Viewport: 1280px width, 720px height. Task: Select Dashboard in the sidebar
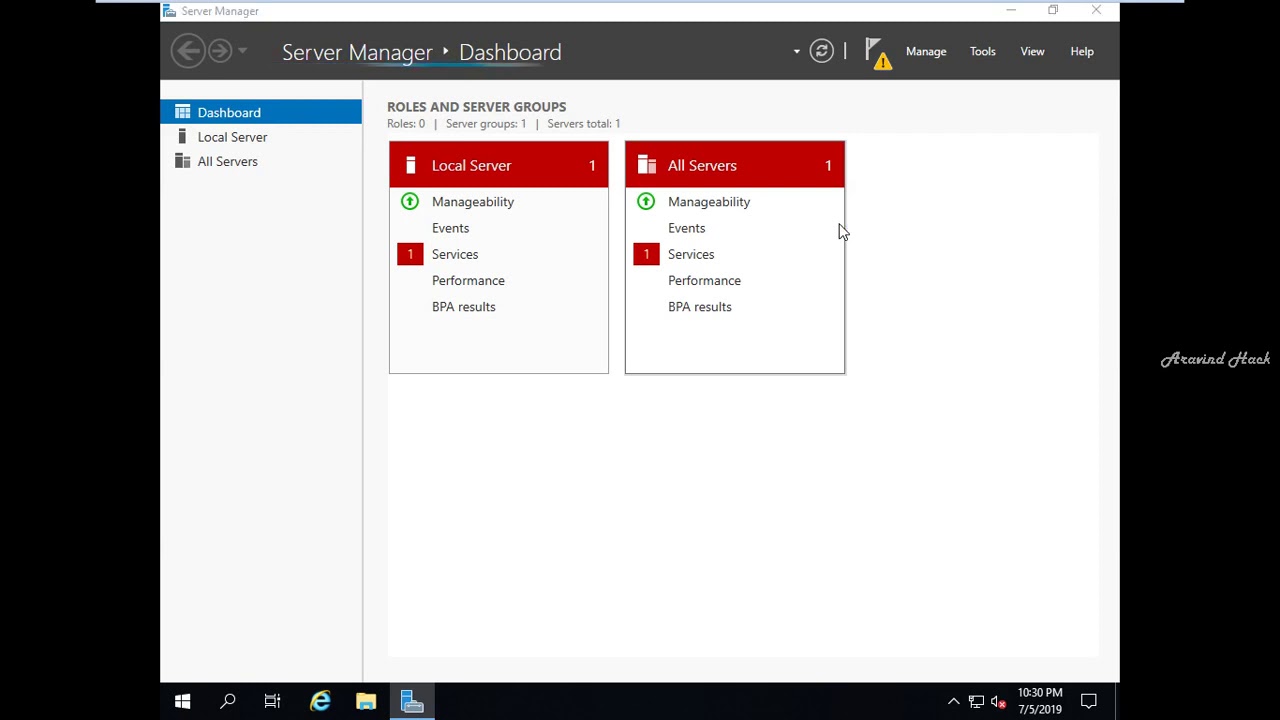tap(261, 112)
